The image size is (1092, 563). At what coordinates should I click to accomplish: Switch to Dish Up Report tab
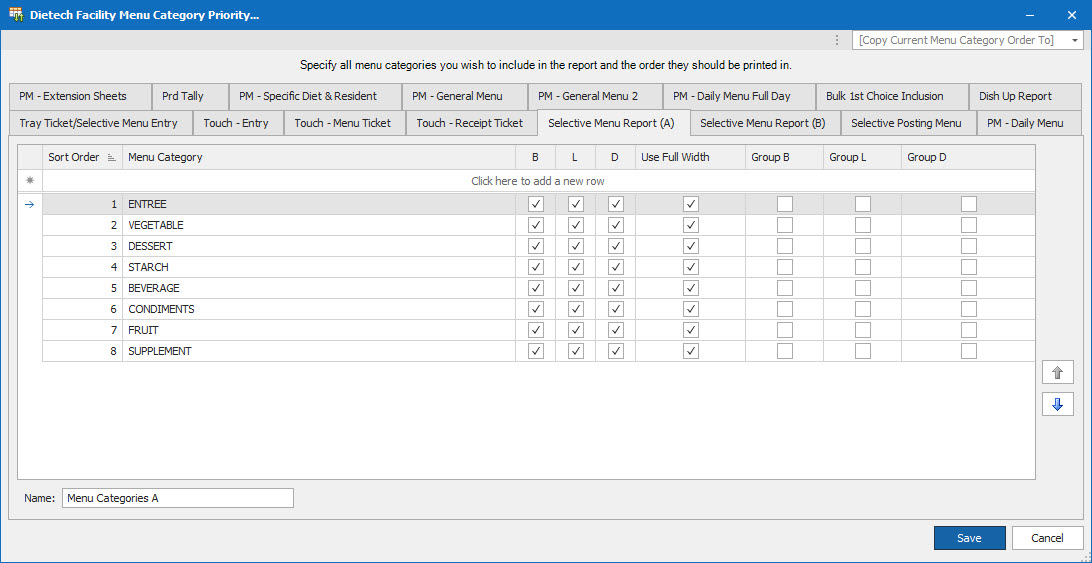pos(1025,96)
